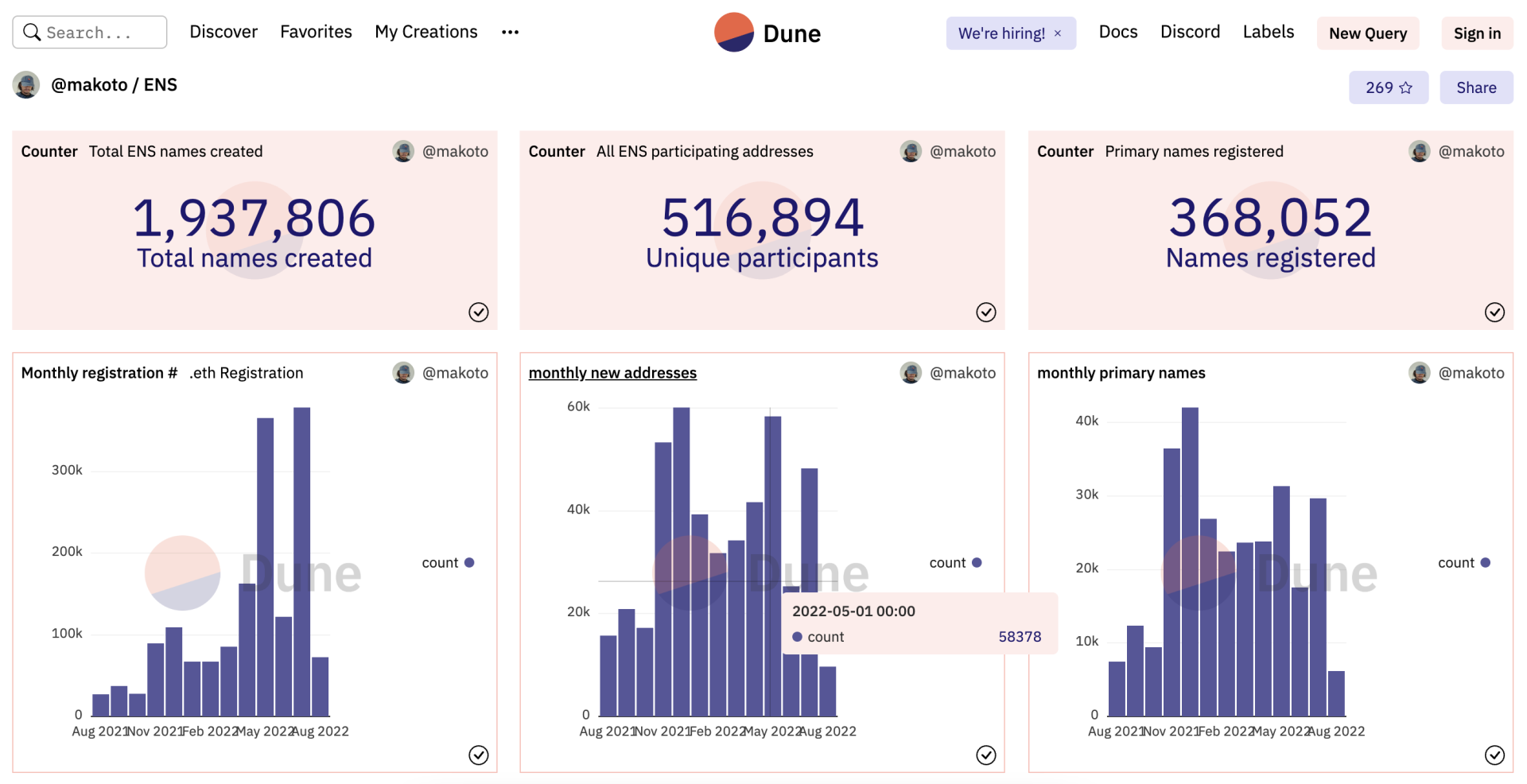Dismiss the We're hiring banner
This screenshot has height=784, width=1527.
1058,33
